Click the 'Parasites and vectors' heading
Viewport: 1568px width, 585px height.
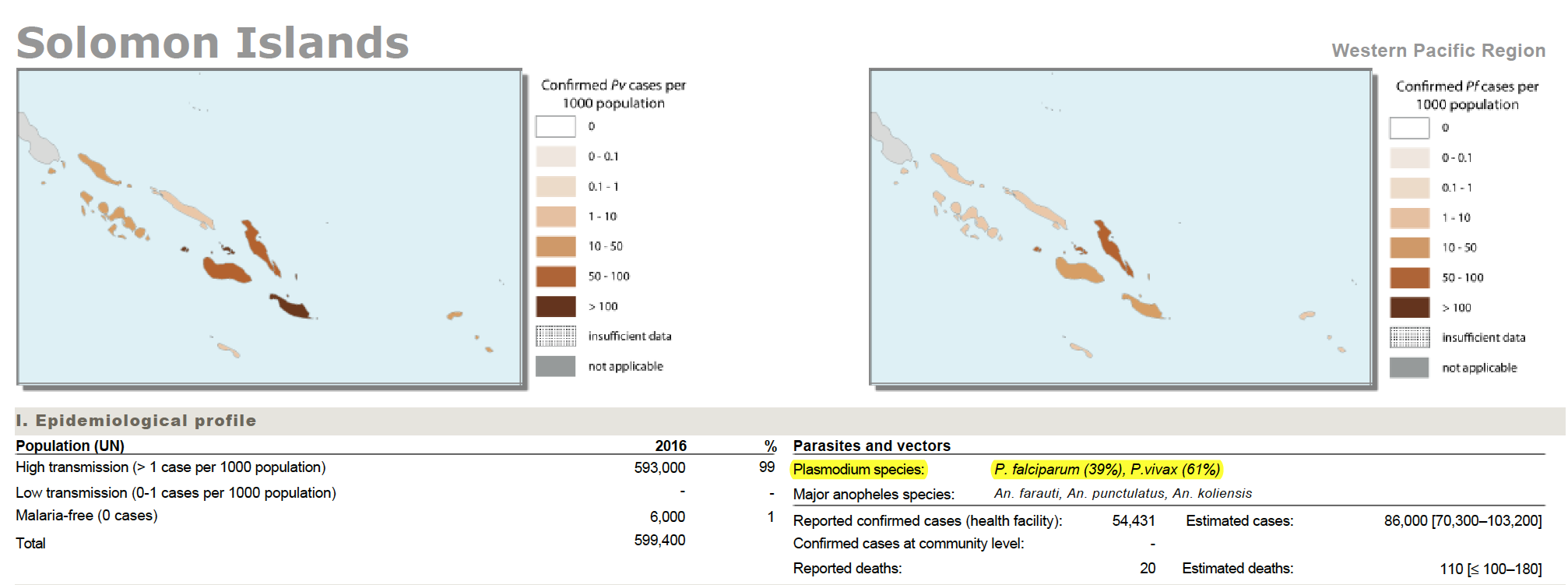pos(871,446)
